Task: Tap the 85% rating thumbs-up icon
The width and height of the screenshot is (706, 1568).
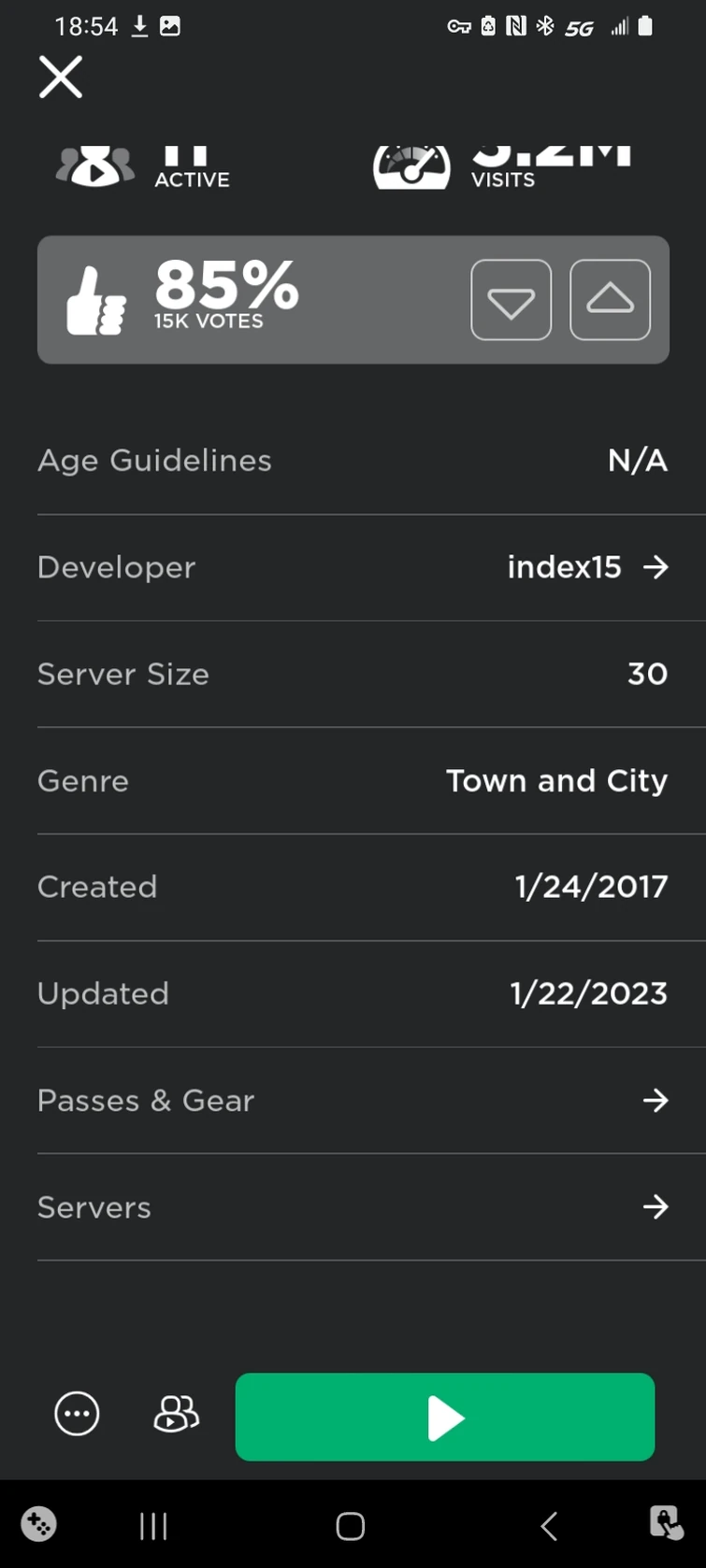Action: coord(96,301)
